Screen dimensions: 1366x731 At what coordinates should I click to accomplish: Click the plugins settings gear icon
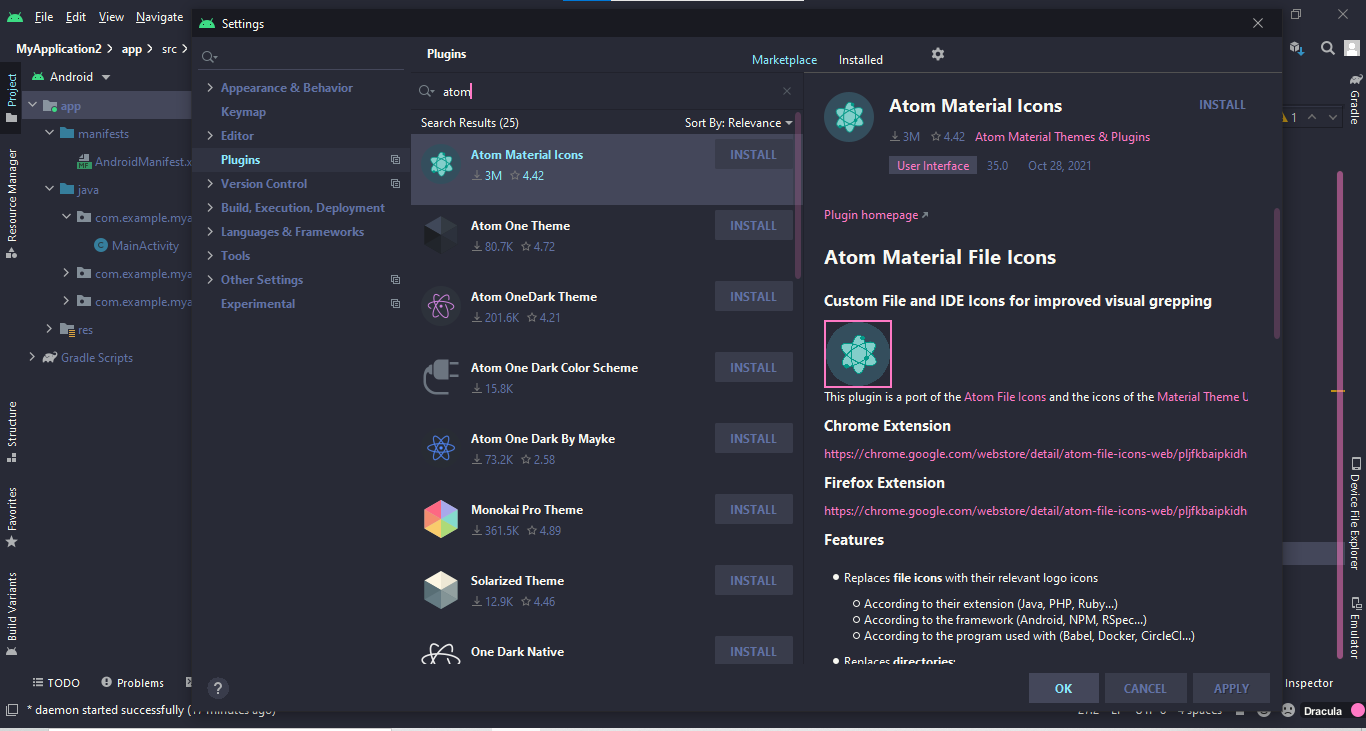[x=937, y=54]
